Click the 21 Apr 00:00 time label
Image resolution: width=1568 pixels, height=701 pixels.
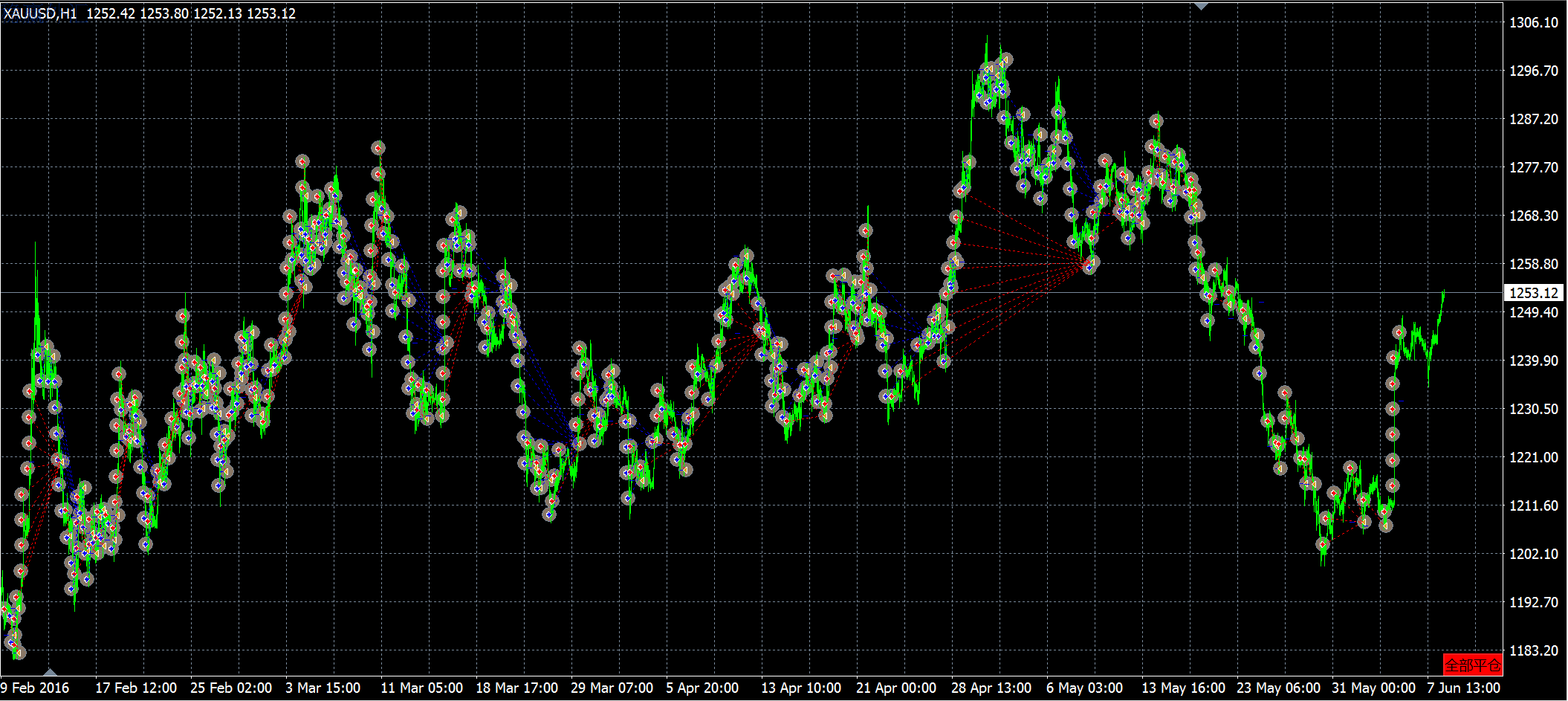[x=896, y=688]
